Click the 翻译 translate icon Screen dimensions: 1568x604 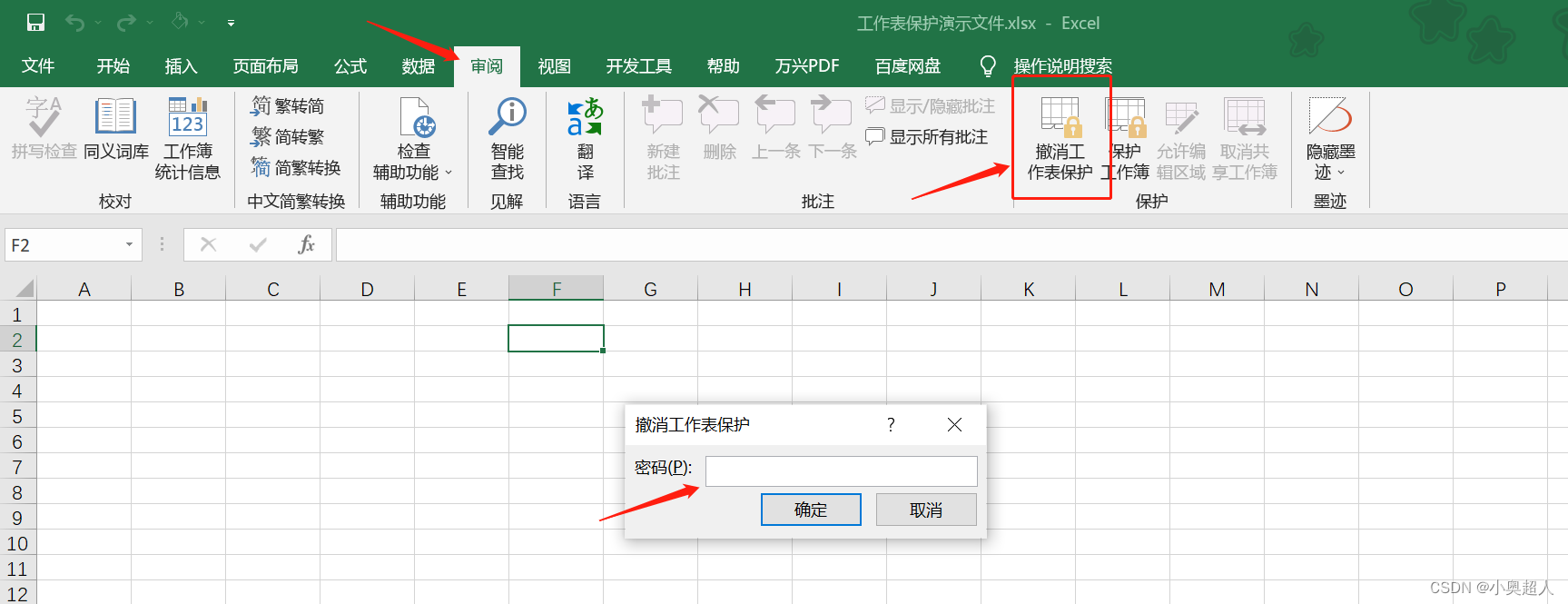tap(585, 138)
